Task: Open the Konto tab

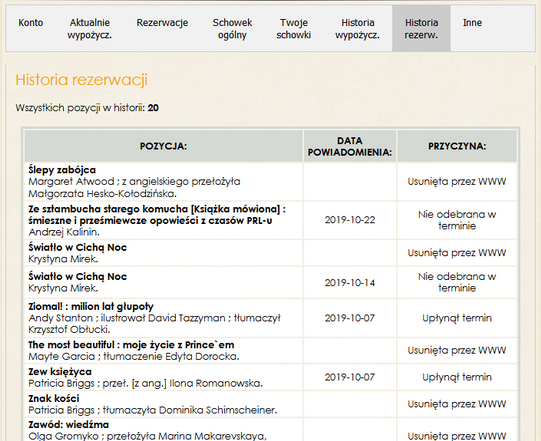Action: pos(31,23)
